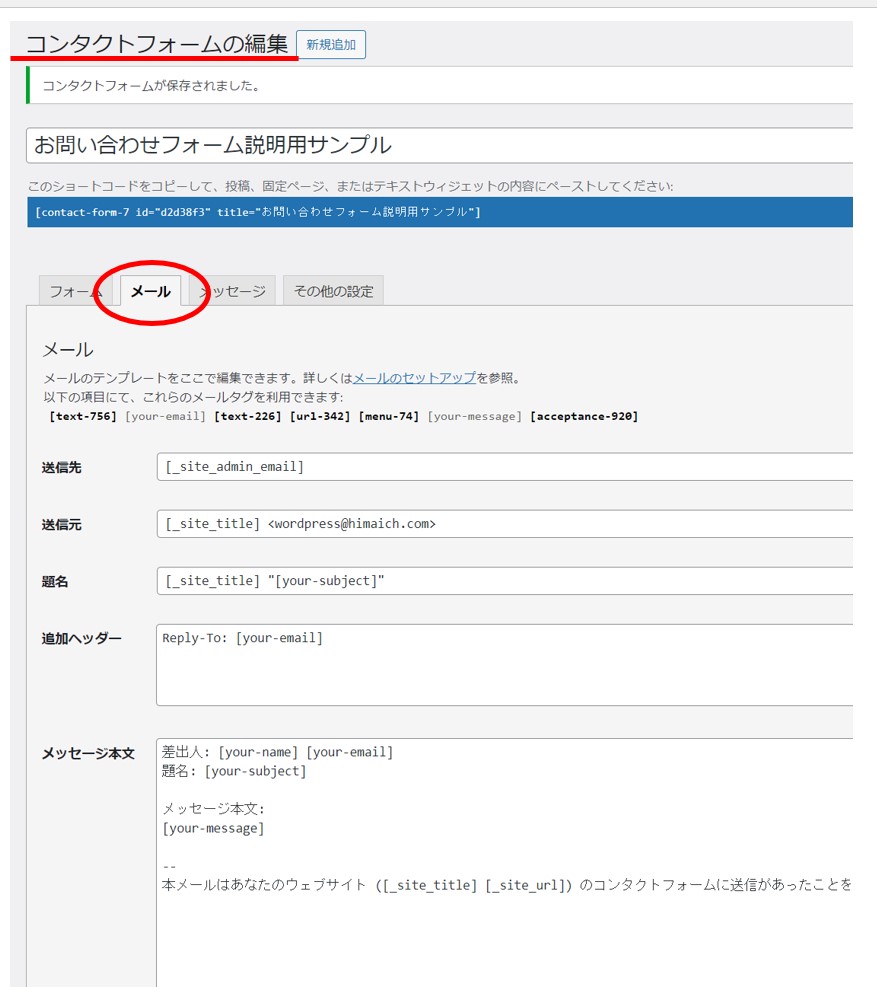Click the form title input field
Image resolution: width=877 pixels, height=987 pixels.
coord(439,145)
